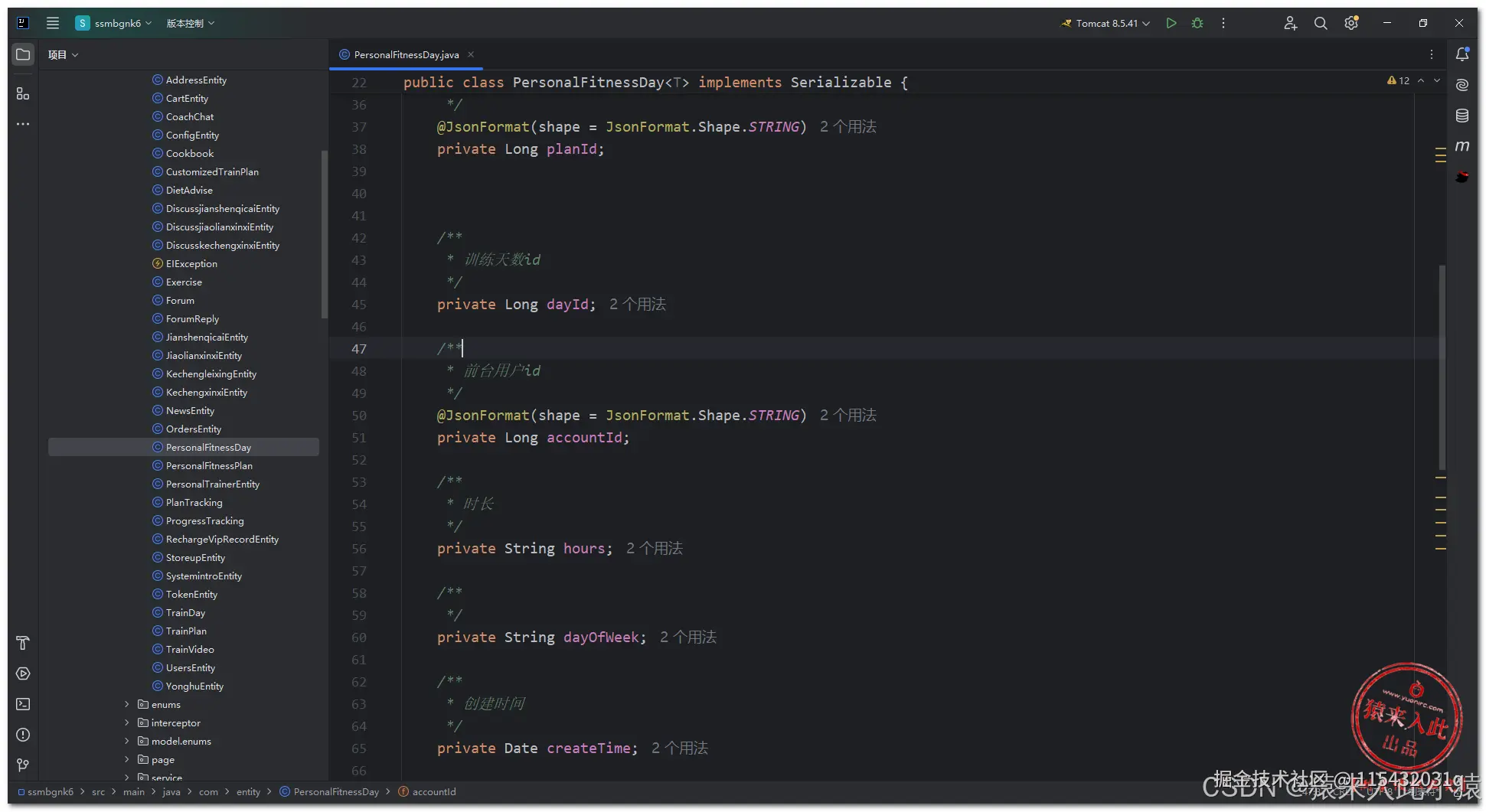
Task: Click the main breadcrumb in the navigation bar
Action: coord(134,792)
